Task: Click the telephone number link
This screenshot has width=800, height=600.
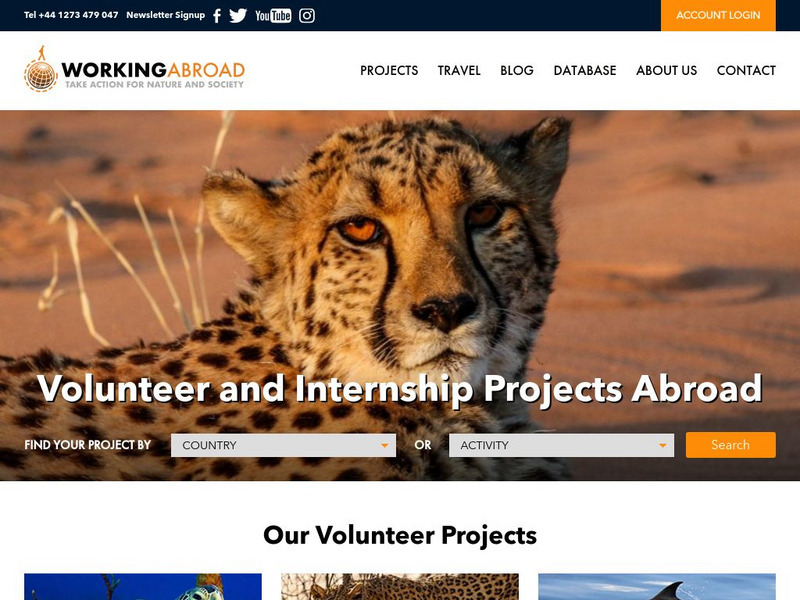Action: (x=71, y=15)
